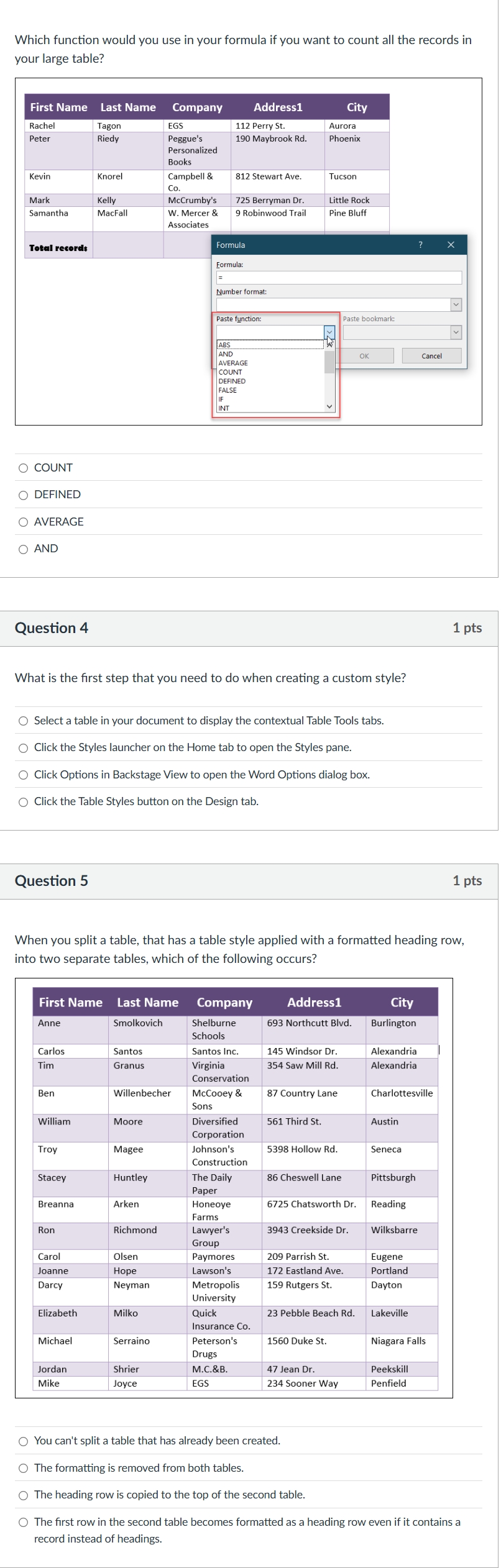The image size is (501, 1568).
Task: Choose 'Click the Table Styles button' answer
Action: [24, 802]
